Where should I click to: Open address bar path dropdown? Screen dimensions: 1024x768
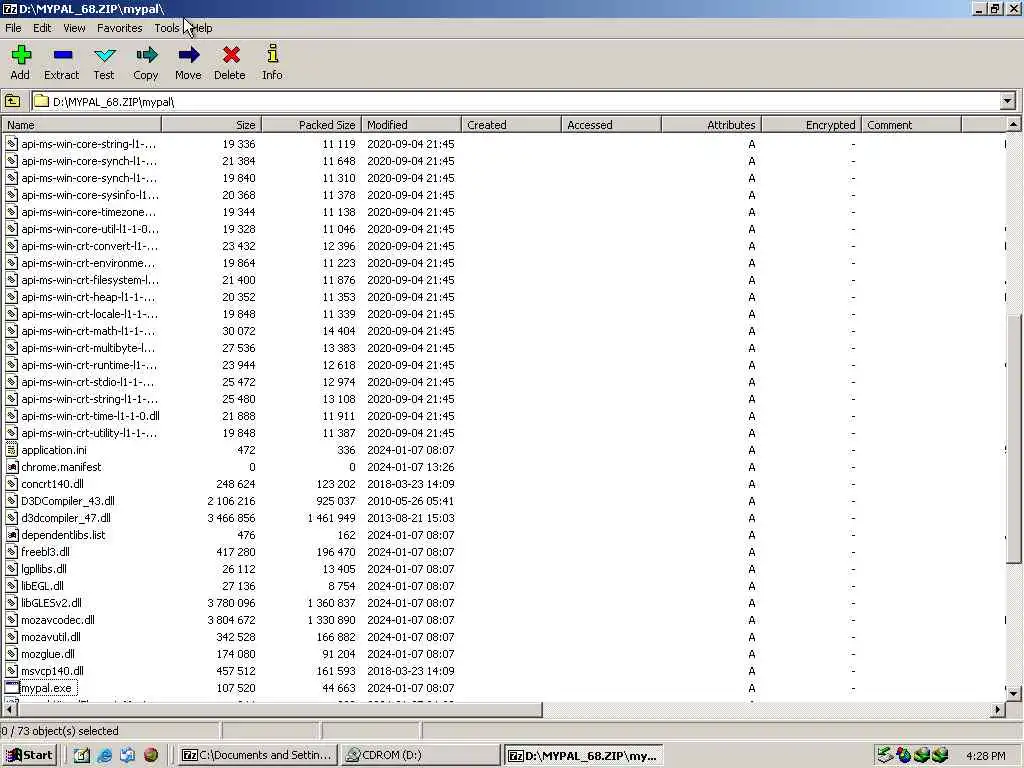click(1008, 101)
